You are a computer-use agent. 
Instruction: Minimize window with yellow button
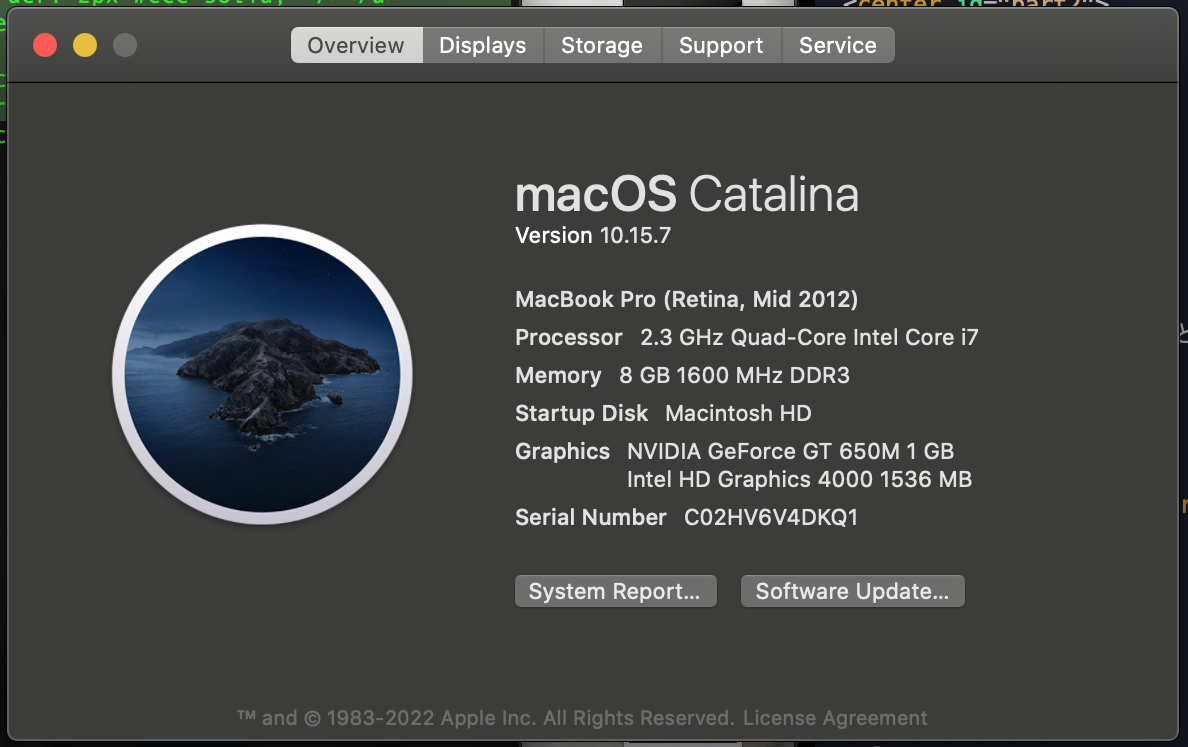point(85,45)
